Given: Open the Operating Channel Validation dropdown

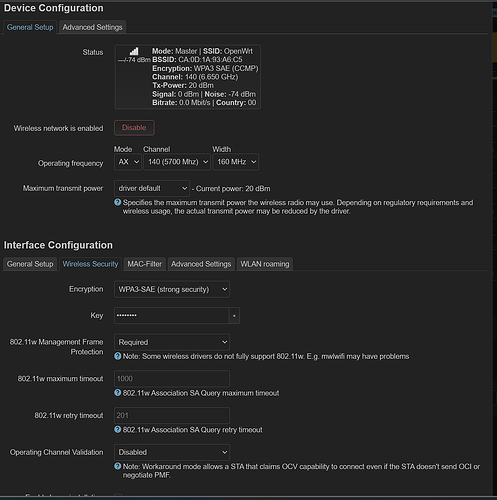Looking at the screenshot, I should click(x=172, y=452).
